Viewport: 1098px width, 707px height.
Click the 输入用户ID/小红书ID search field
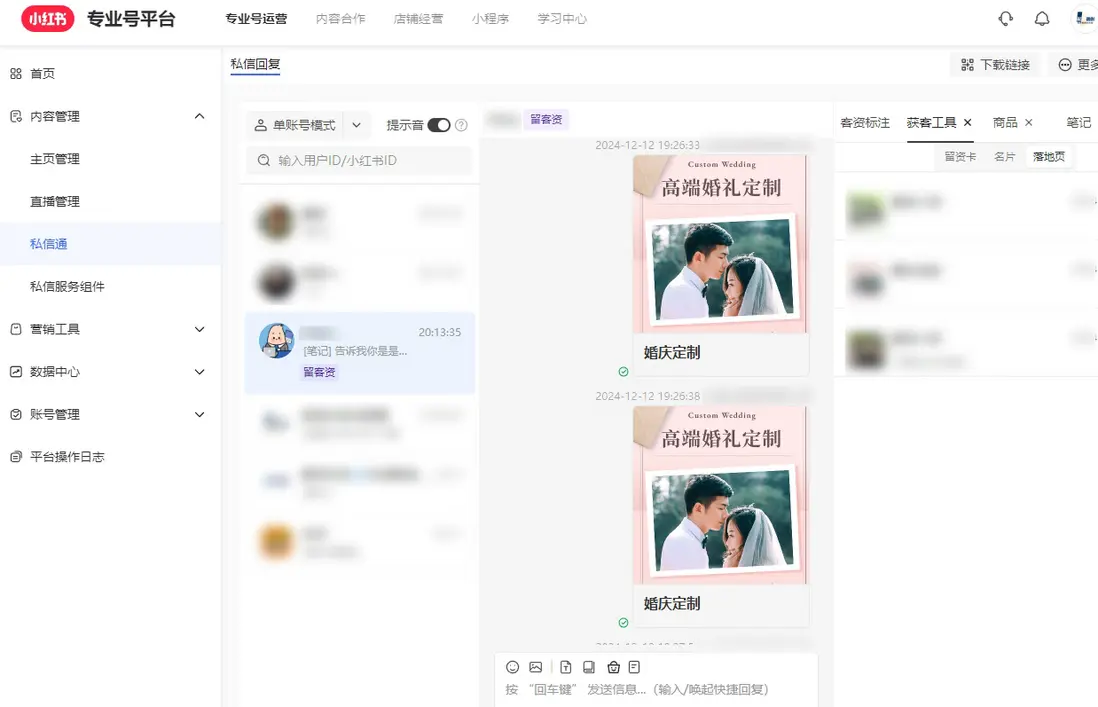point(359,160)
